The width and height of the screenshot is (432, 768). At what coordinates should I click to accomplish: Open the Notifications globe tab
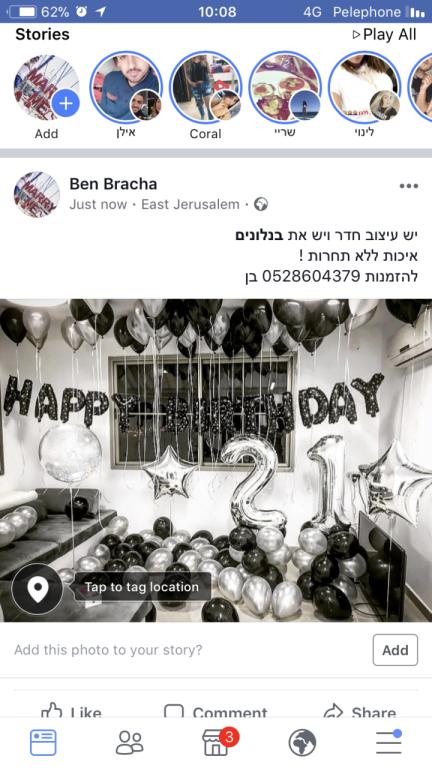[x=302, y=743]
